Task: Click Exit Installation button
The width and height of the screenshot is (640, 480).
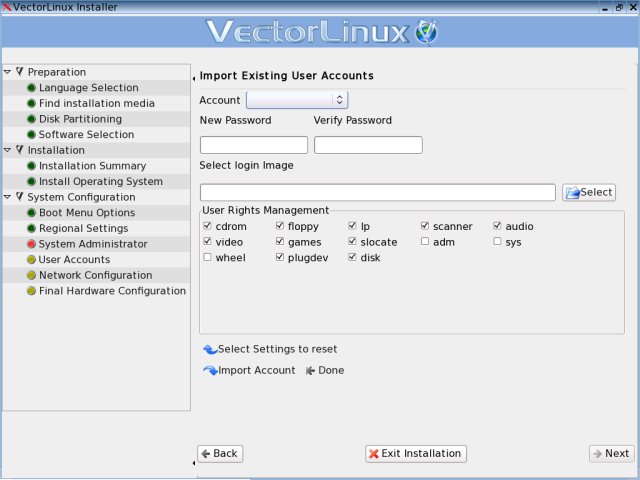Action: click(x=416, y=454)
